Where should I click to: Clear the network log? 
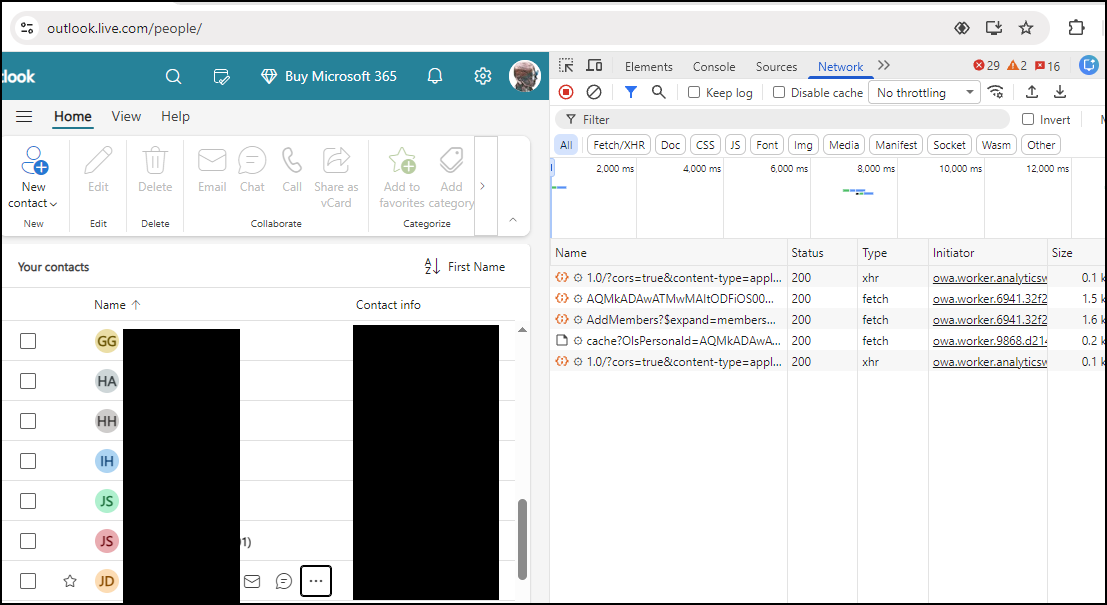[x=594, y=92]
